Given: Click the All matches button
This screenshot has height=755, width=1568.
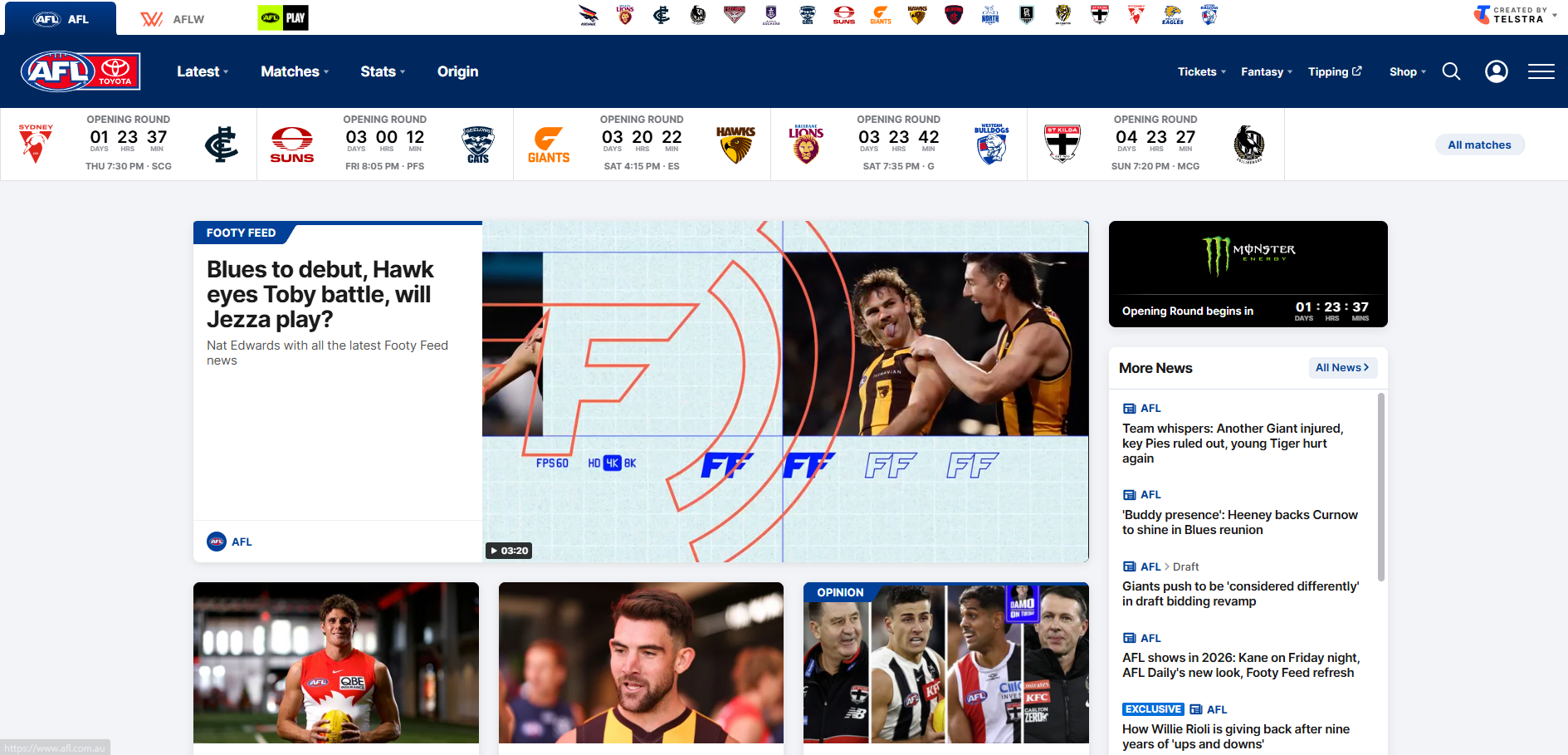Looking at the screenshot, I should [1480, 145].
